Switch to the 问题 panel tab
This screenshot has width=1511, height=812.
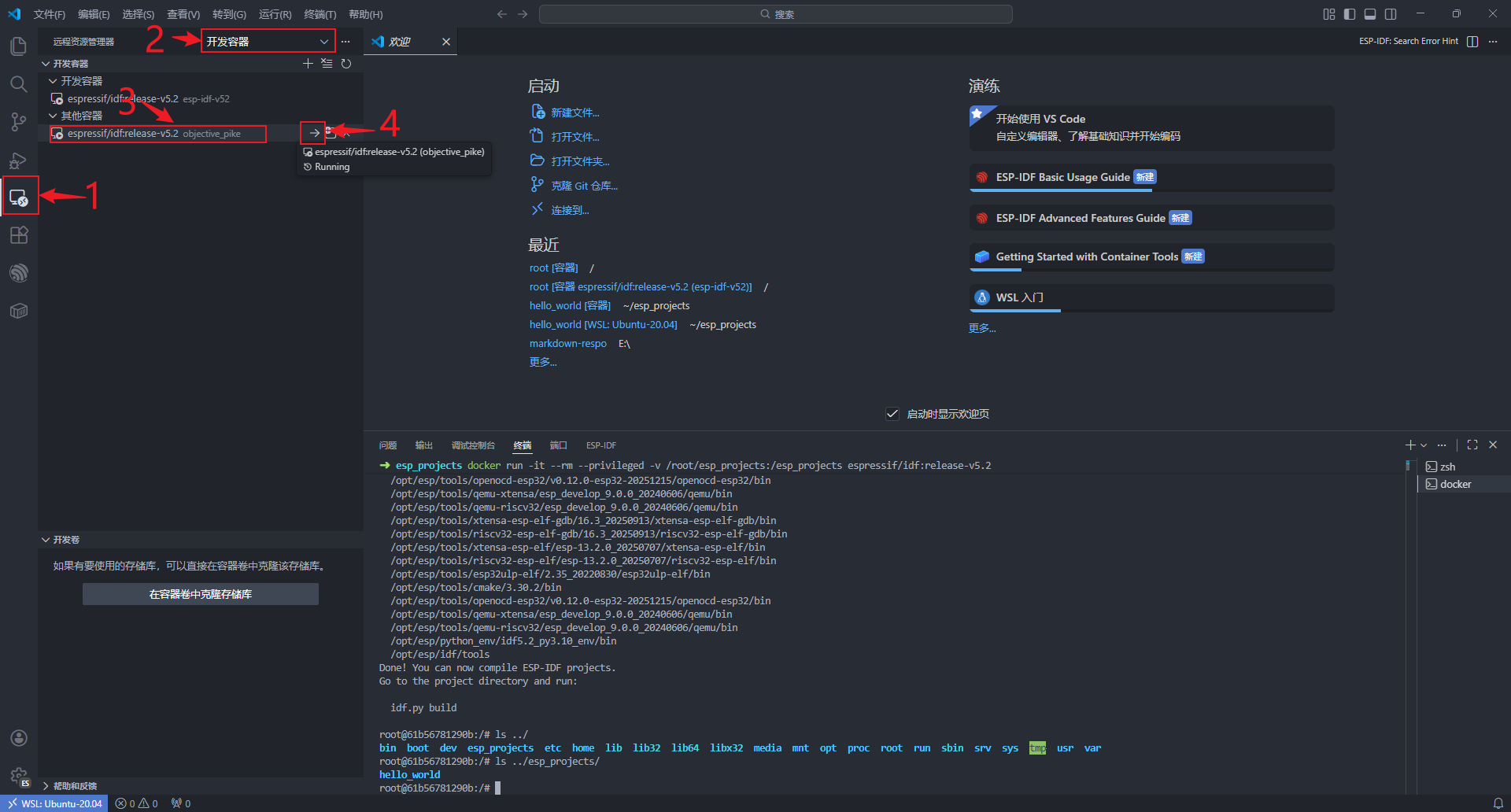click(388, 445)
